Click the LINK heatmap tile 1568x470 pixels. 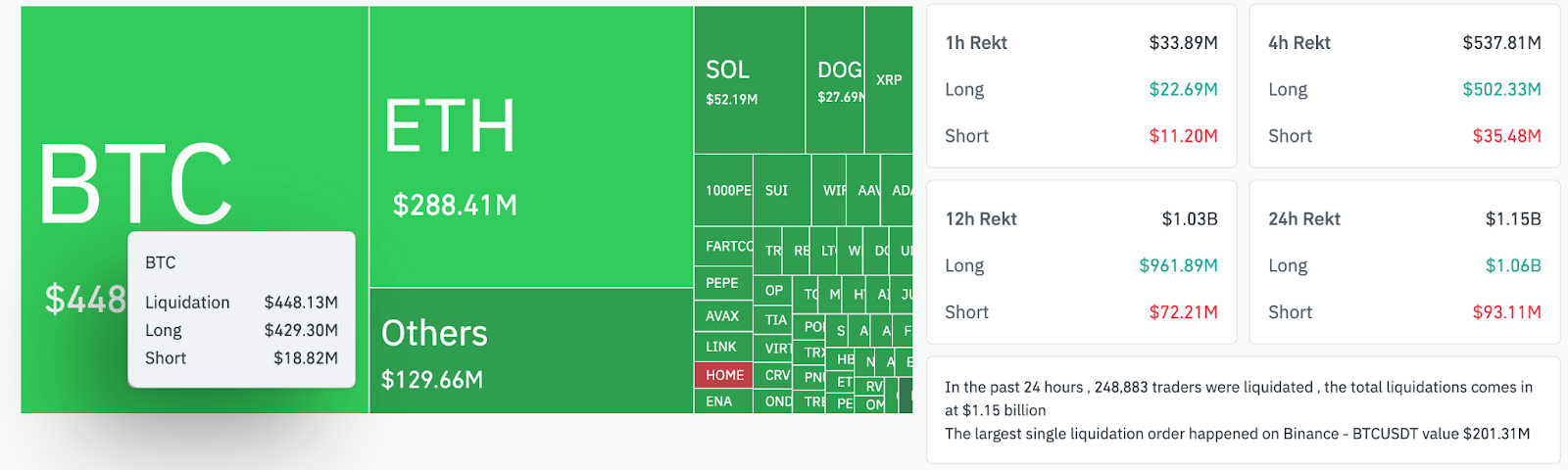[723, 347]
